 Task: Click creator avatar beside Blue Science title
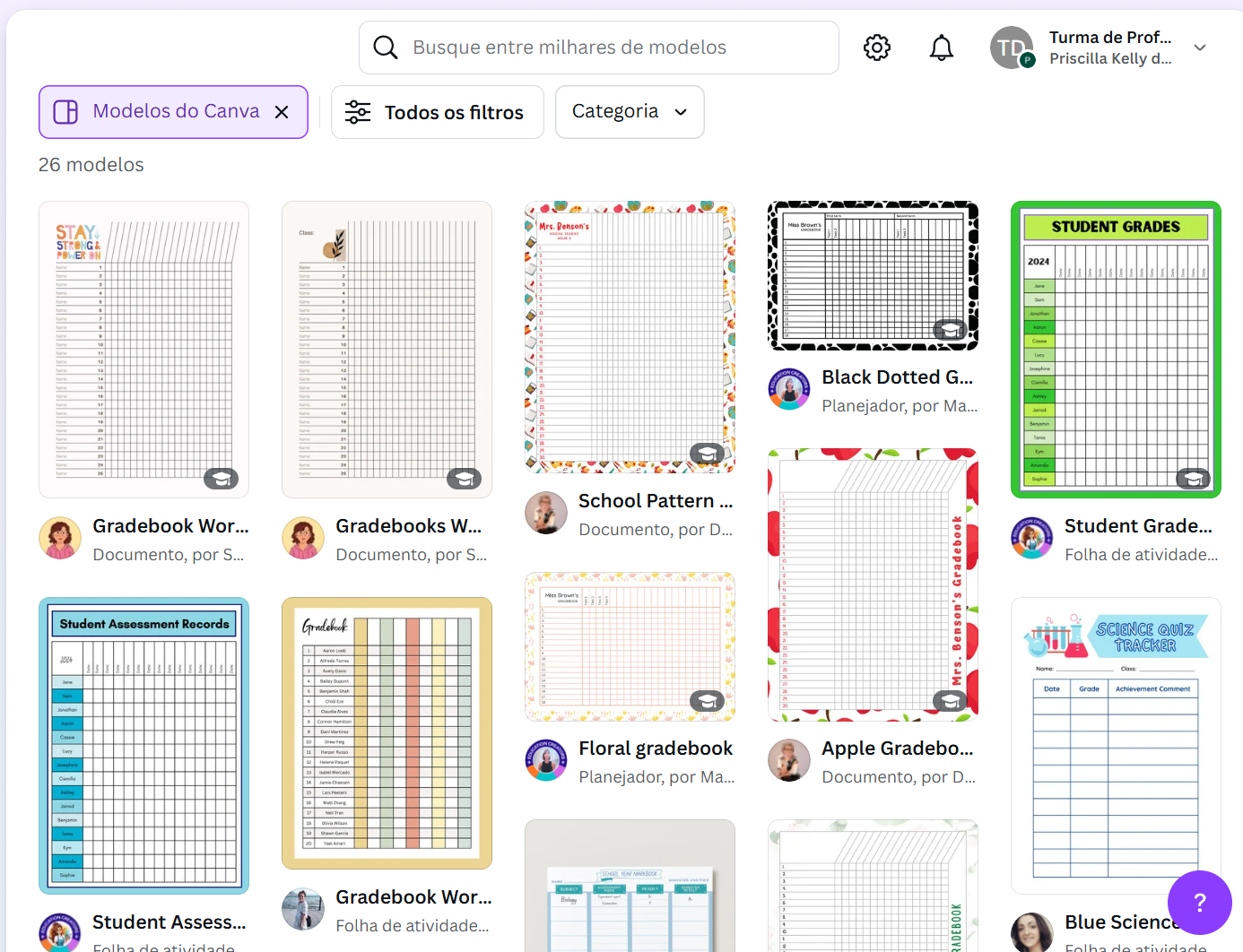point(1032,932)
